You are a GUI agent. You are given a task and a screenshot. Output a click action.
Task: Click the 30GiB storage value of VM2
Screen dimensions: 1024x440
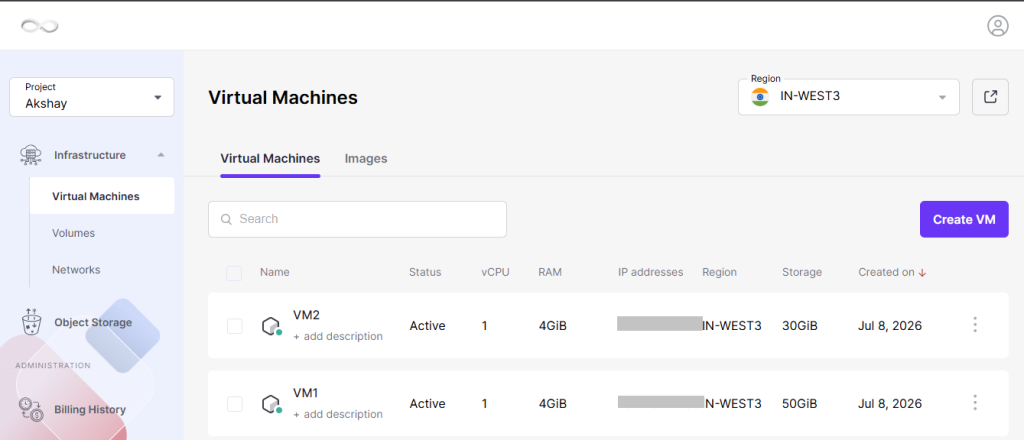click(799, 326)
